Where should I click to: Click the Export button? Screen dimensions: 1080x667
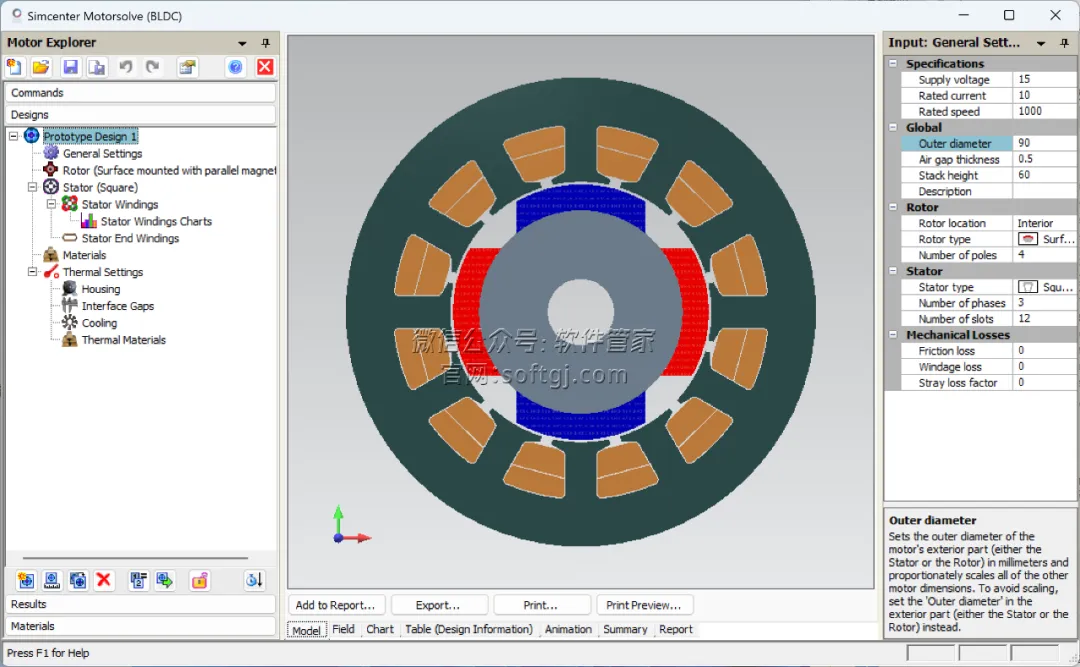point(439,605)
